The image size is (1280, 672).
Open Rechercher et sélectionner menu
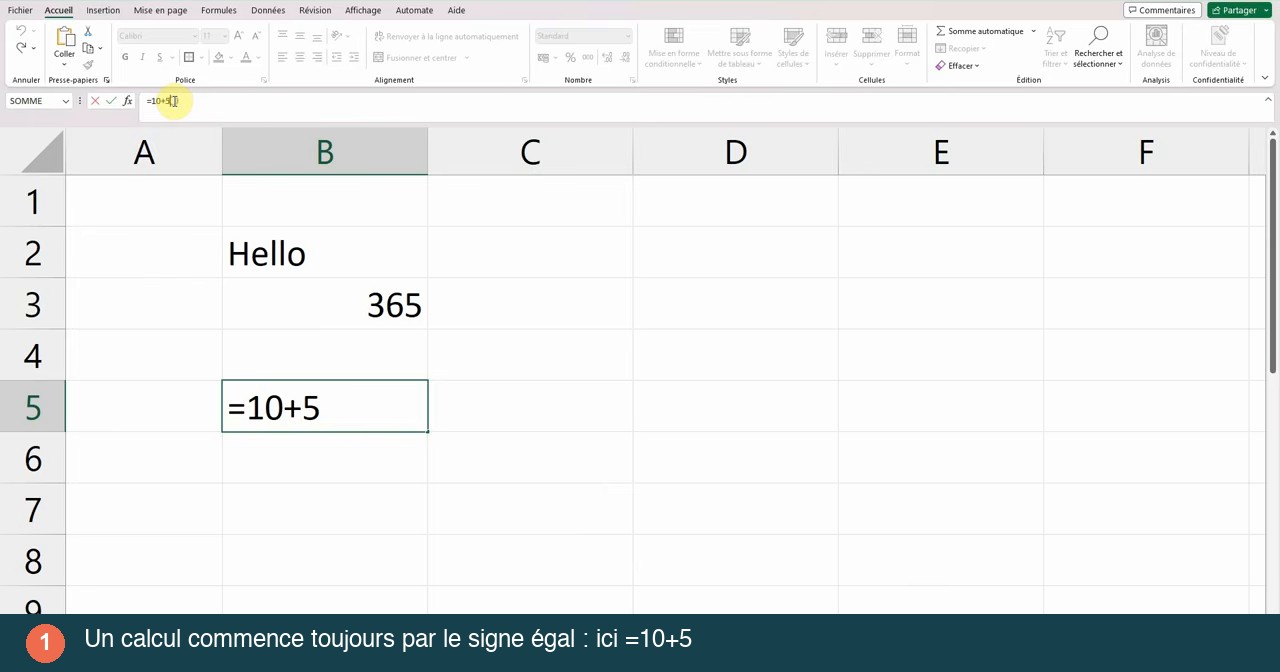tap(1098, 48)
